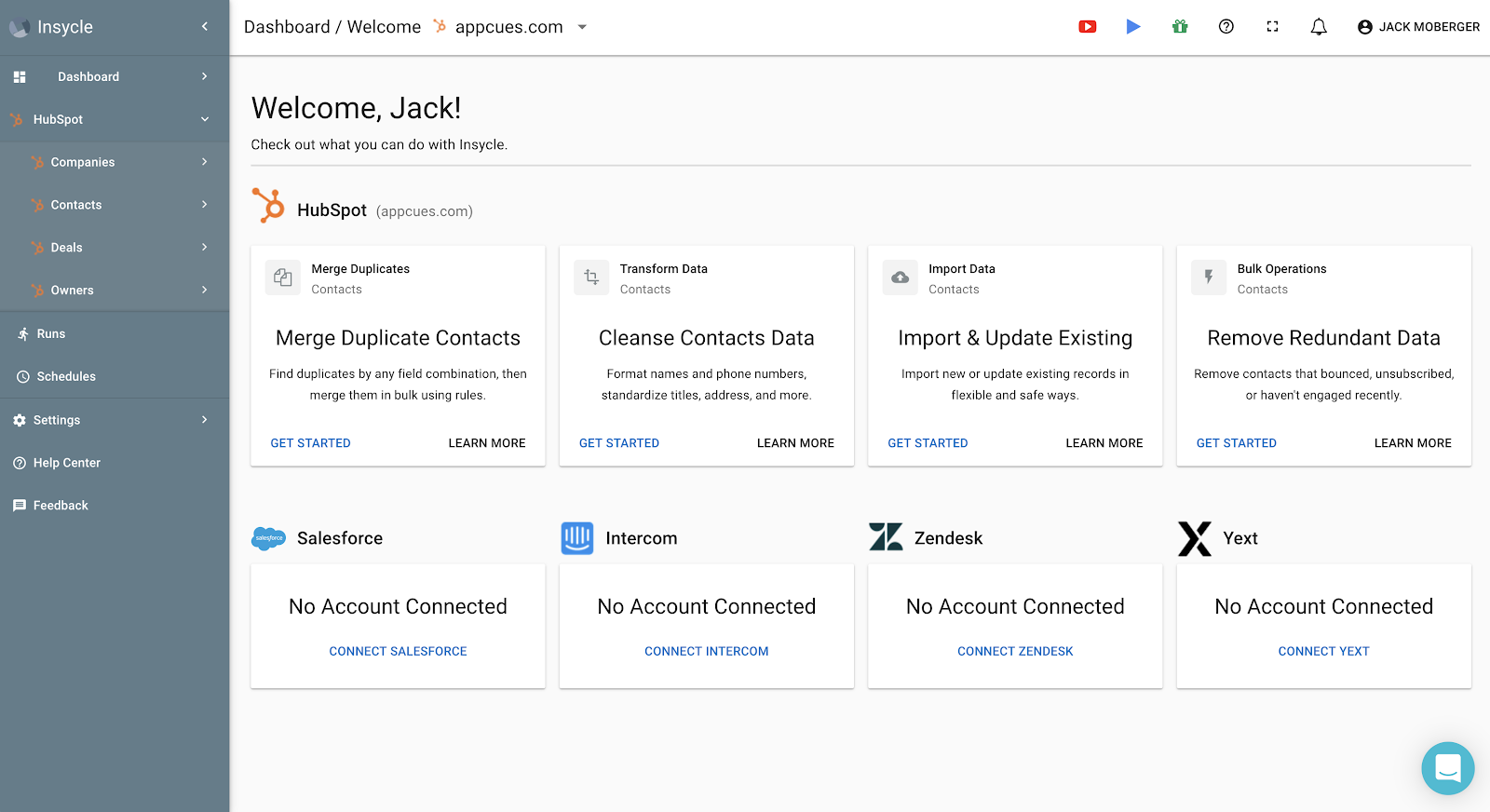The width and height of the screenshot is (1490, 812).
Task: Open the YouTube video icon in the header
Action: pos(1087,27)
